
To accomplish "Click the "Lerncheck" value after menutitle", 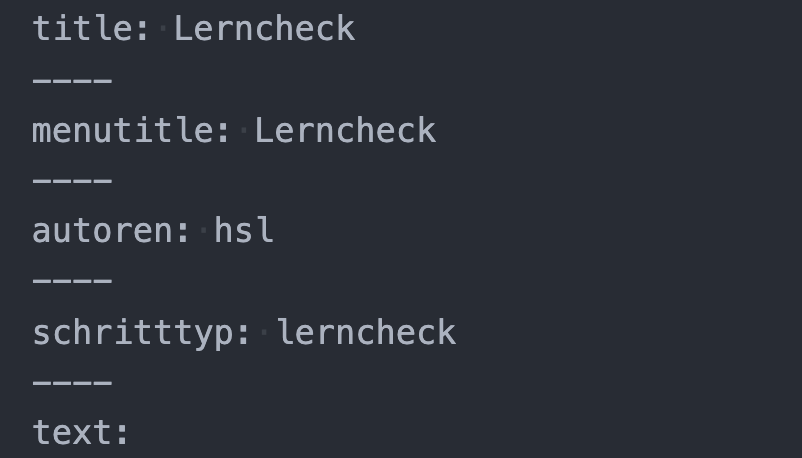I will point(345,130).
